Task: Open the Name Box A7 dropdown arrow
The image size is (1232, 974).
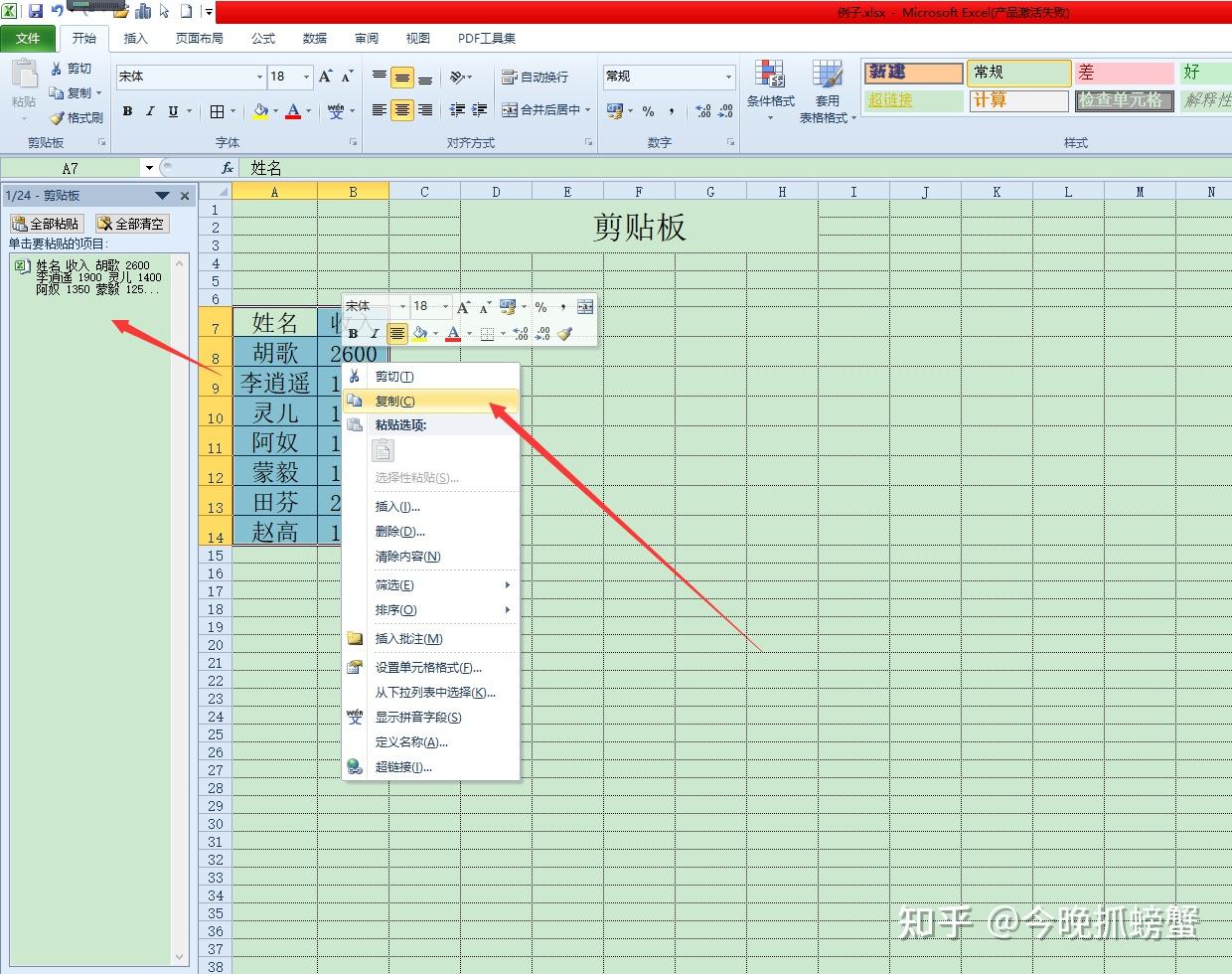Action: [x=149, y=168]
